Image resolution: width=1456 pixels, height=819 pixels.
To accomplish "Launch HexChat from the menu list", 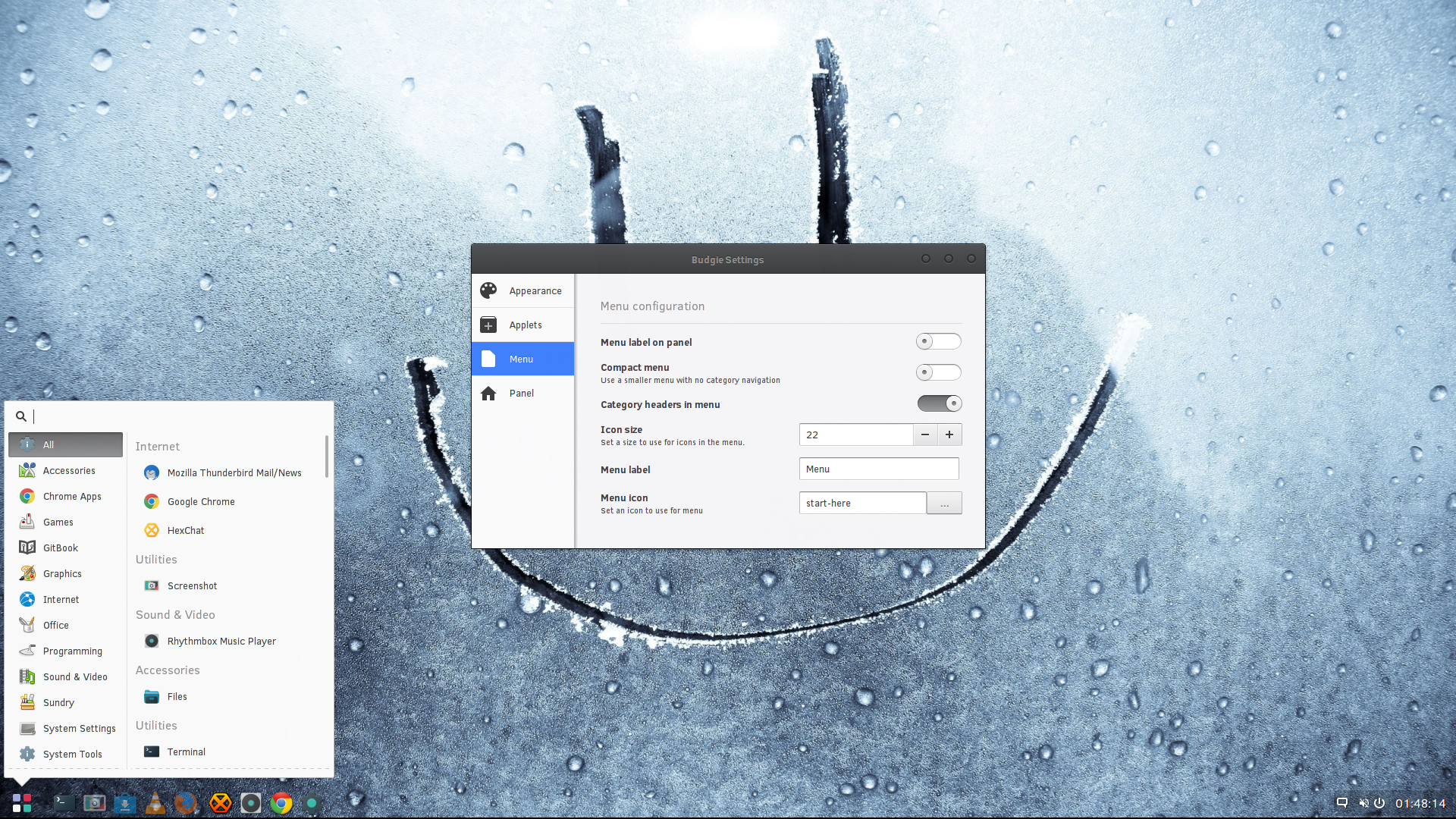I will point(227,531).
